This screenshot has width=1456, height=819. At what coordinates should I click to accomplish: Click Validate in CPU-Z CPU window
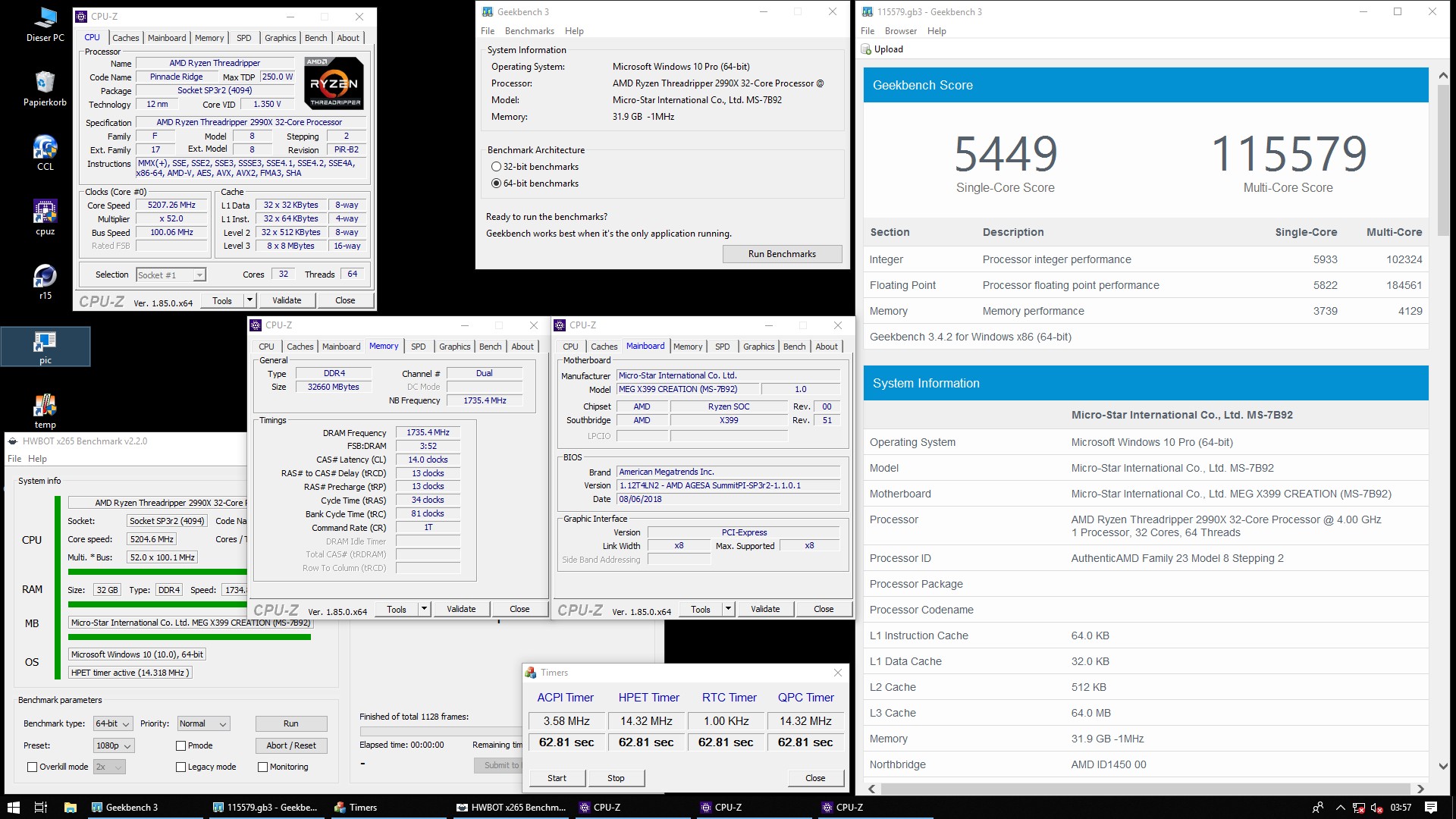tap(287, 300)
